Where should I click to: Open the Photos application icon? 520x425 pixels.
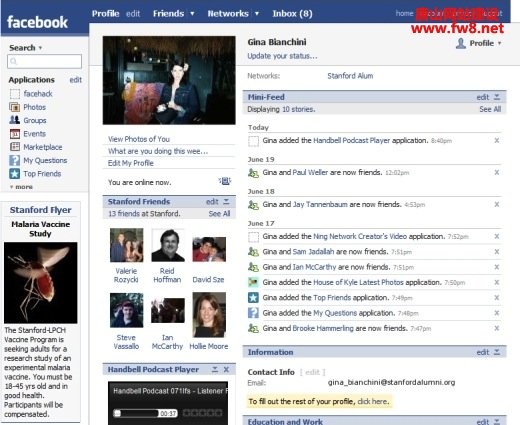[15, 107]
